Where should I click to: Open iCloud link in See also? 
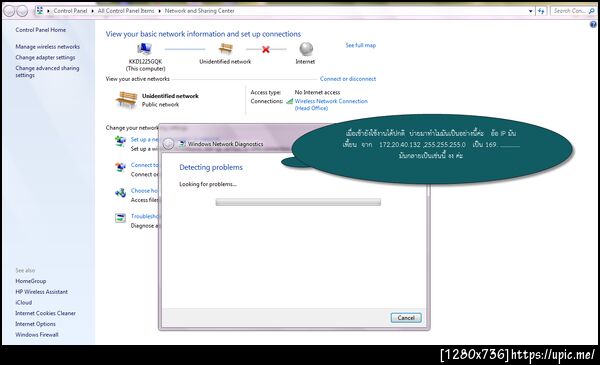point(23,303)
